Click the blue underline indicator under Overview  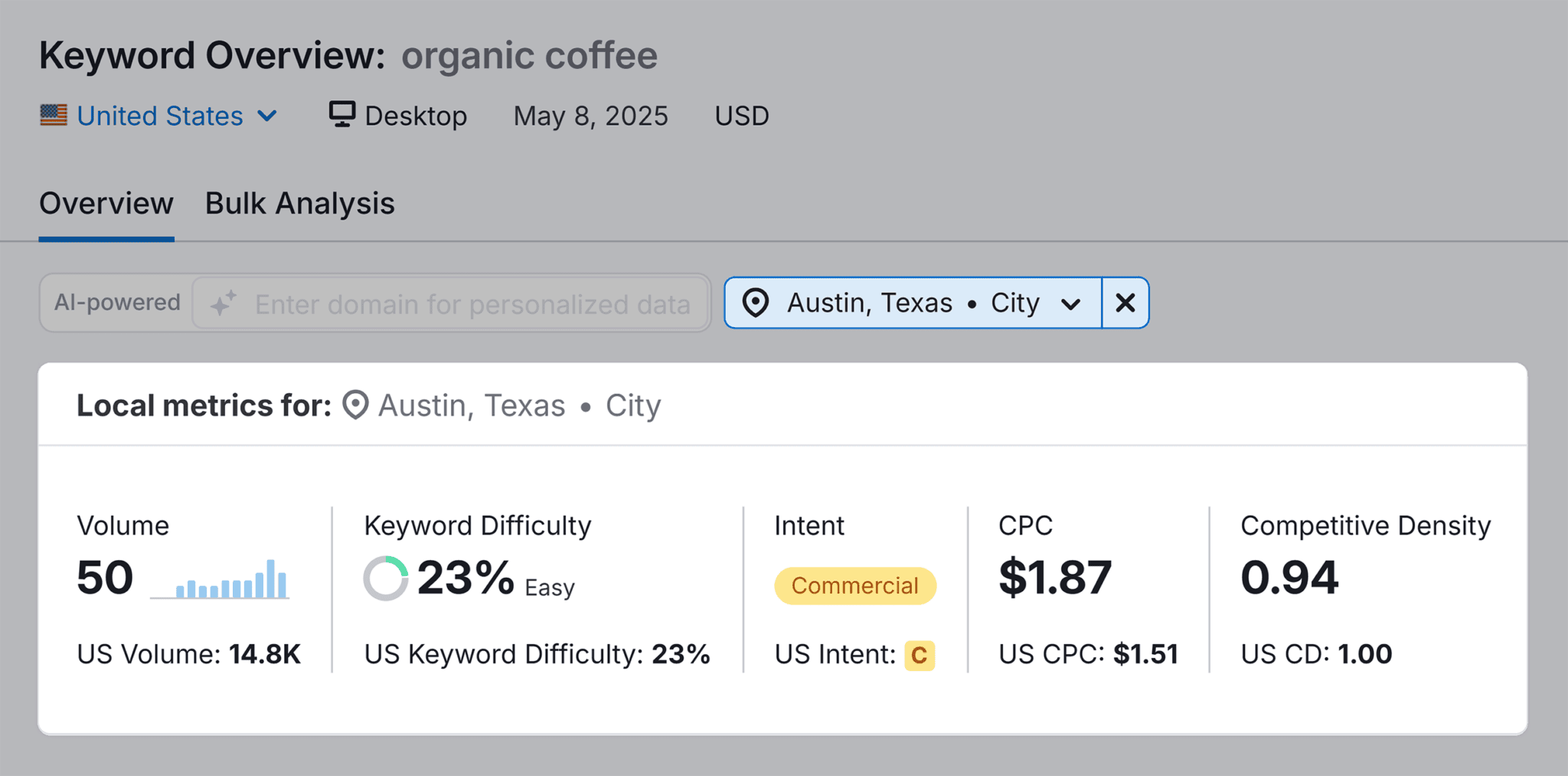pyautogui.click(x=106, y=238)
